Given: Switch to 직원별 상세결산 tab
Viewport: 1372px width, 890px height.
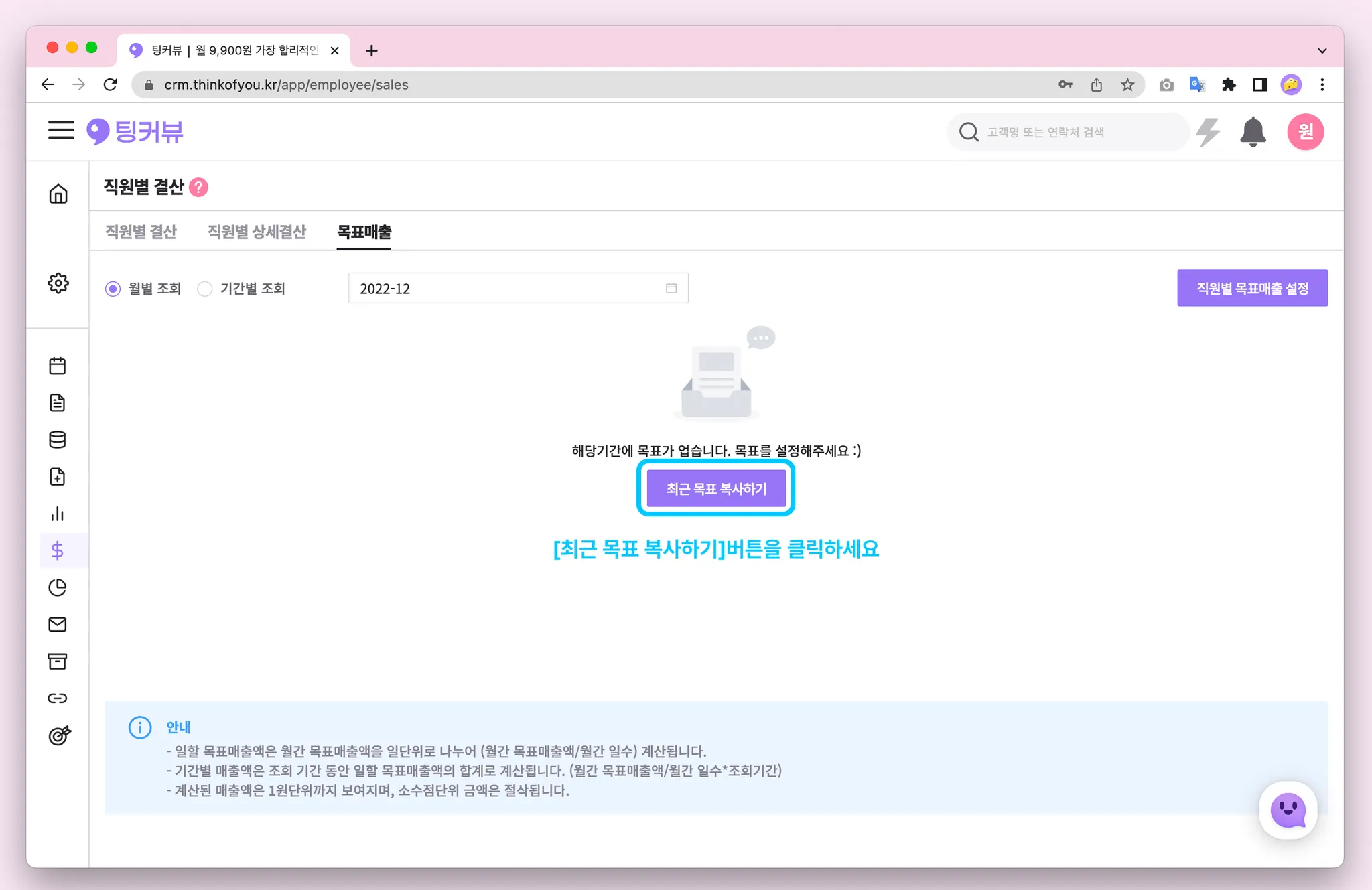Looking at the screenshot, I should tap(257, 232).
